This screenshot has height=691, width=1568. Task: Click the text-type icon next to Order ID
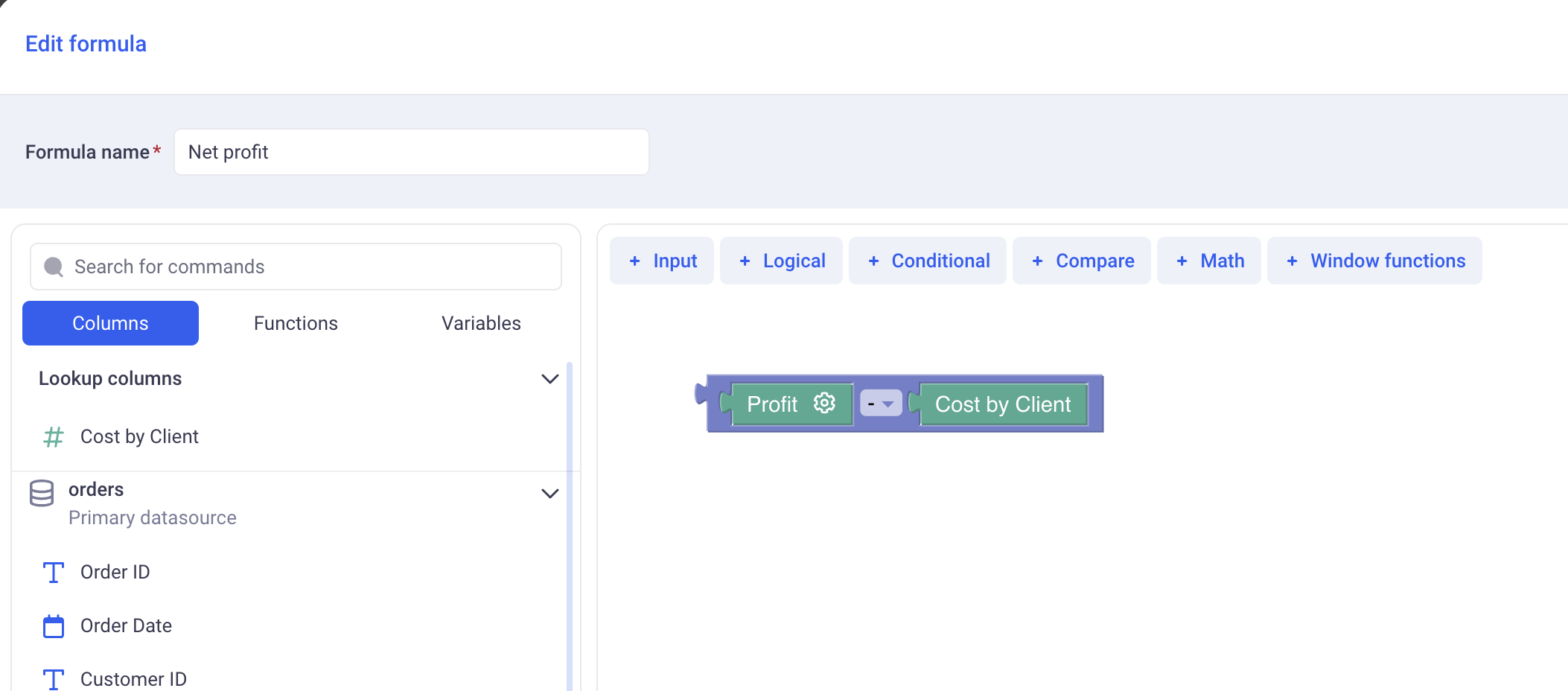(x=54, y=572)
